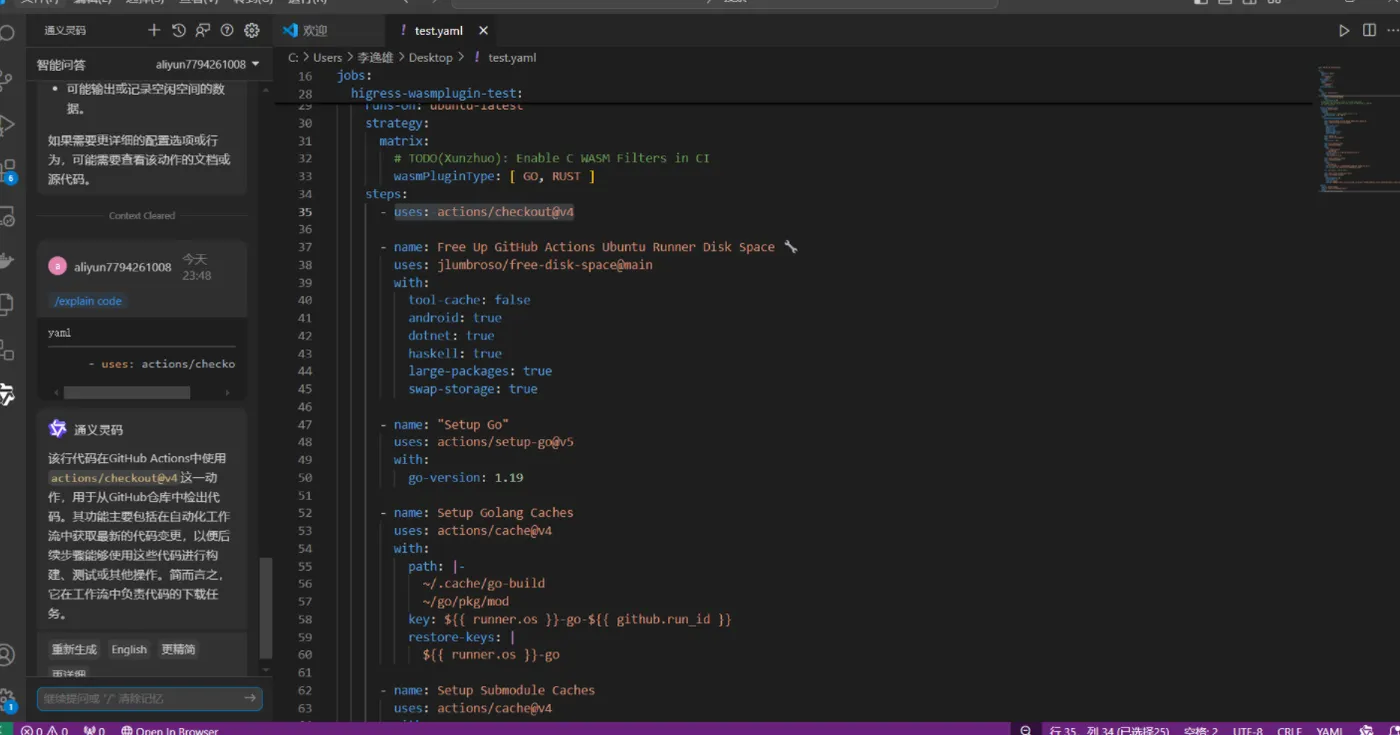Click 'uses: actions/checkout@v4' in the editor
The image size is (1400, 735).
[484, 212]
